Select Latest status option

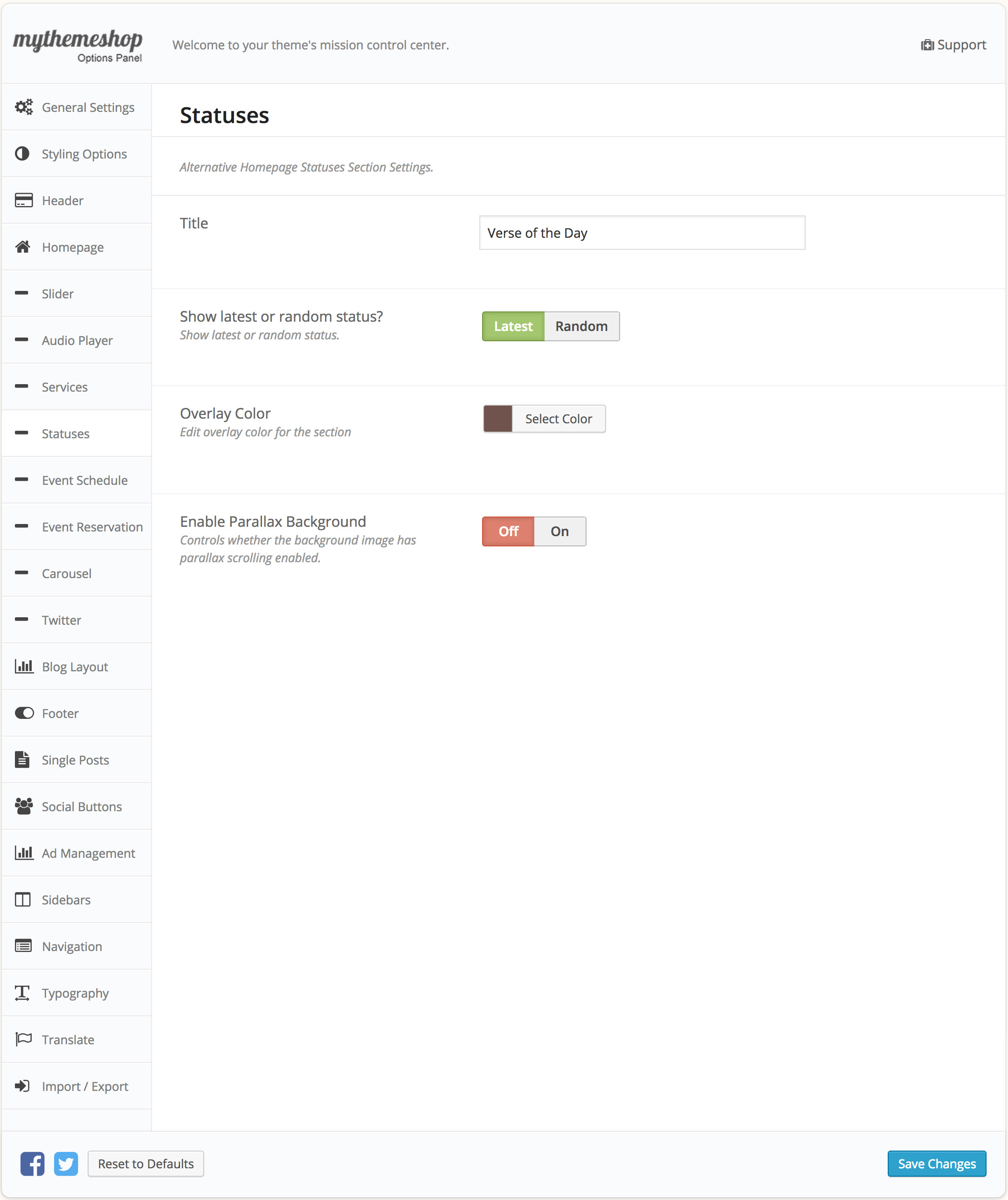[x=512, y=326]
